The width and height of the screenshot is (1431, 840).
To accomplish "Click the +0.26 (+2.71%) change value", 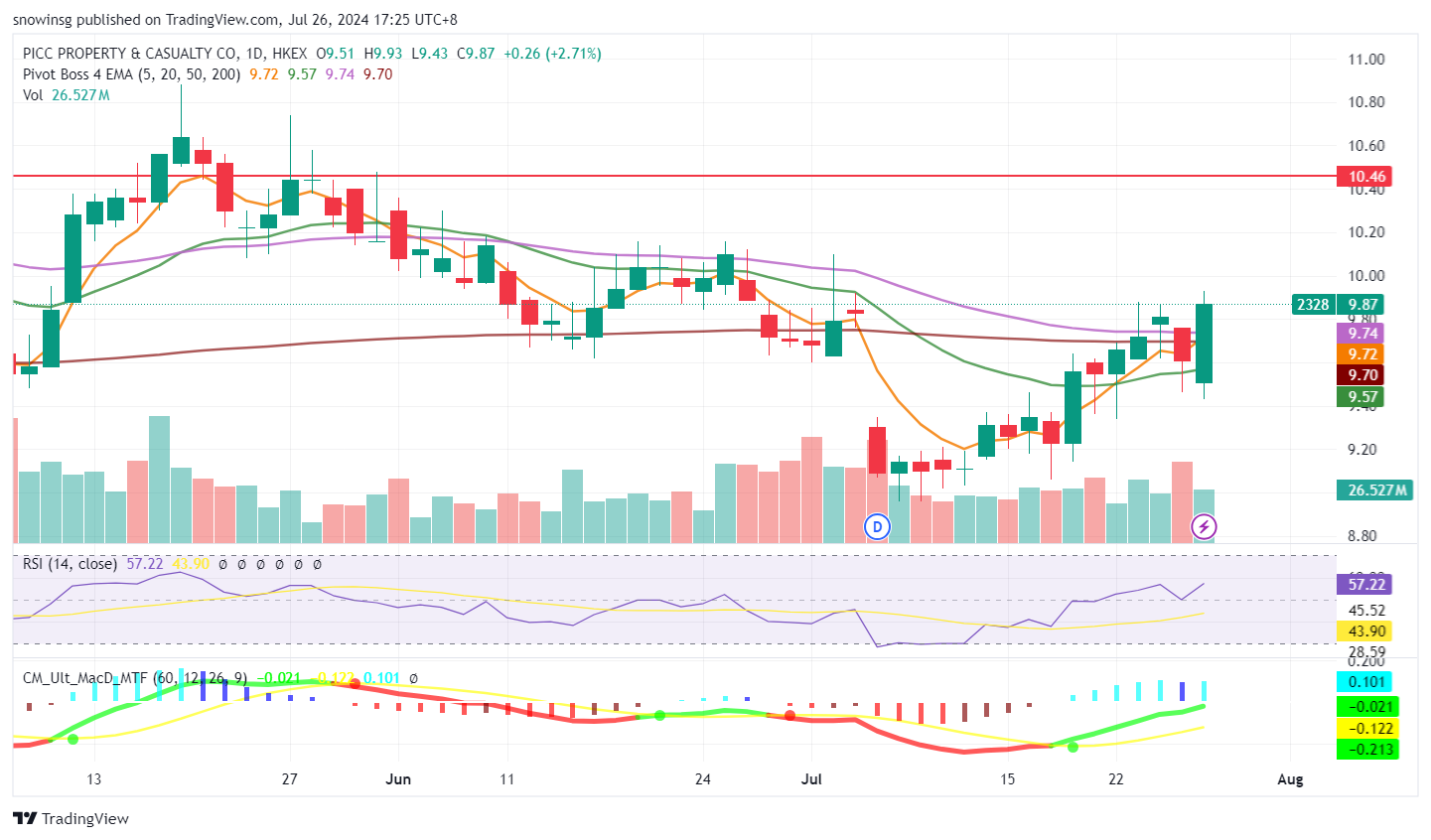I will (x=552, y=54).
